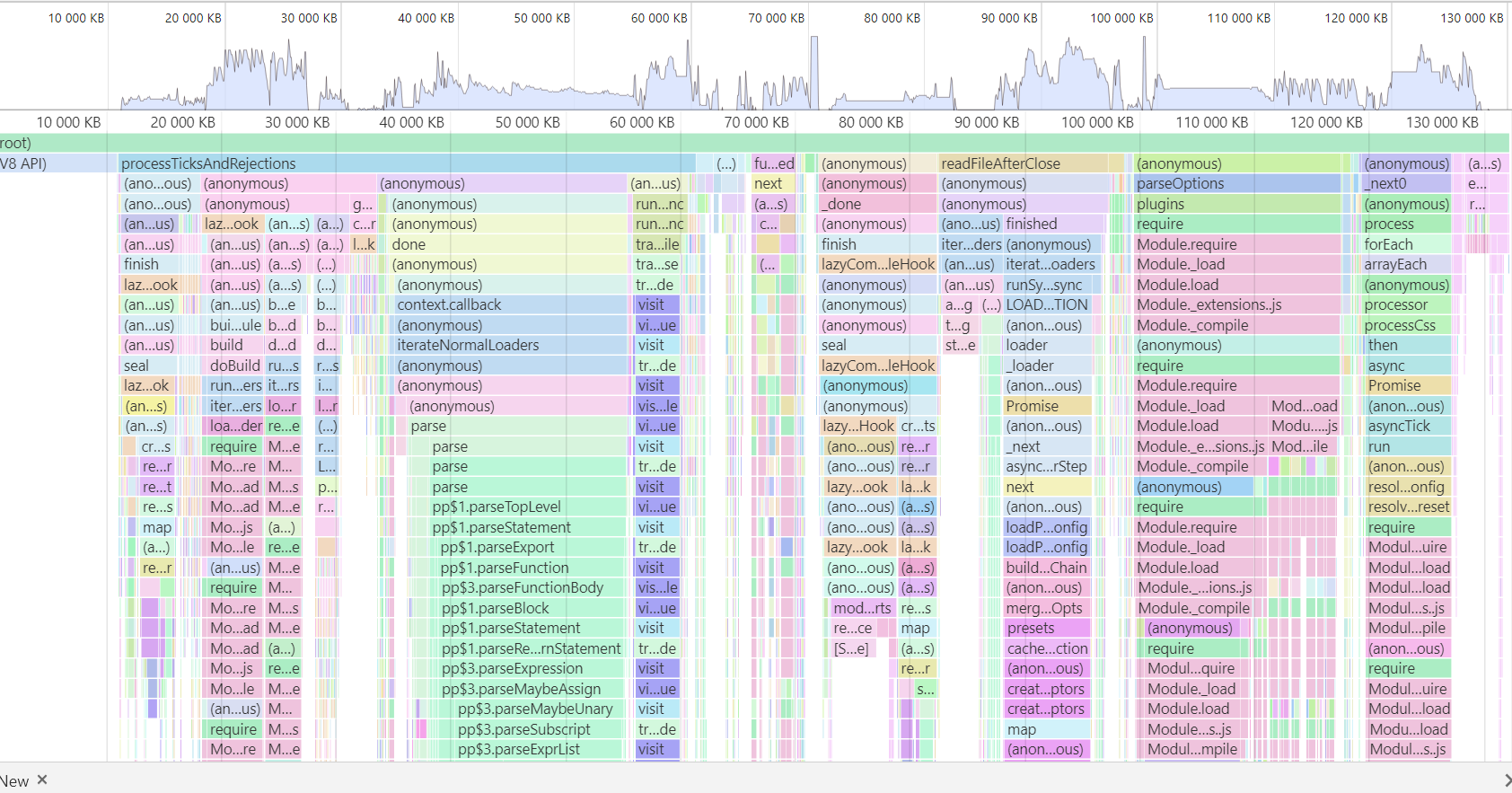Screen dimensions: 1512x793
Task: Select the pp$3.parseMaybeUnary frame
Action: (x=539, y=709)
